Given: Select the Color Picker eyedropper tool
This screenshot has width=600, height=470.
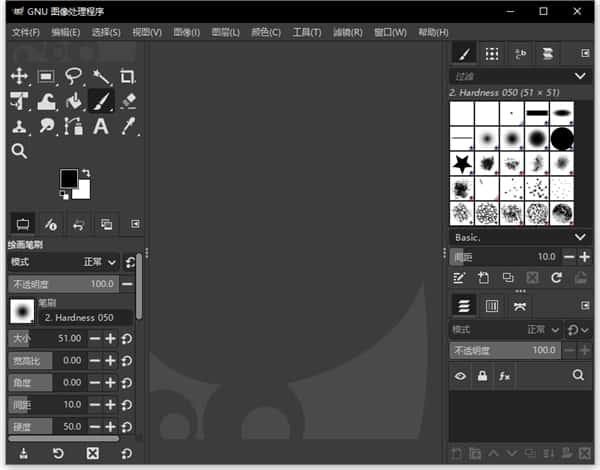Looking at the screenshot, I should [x=128, y=126].
